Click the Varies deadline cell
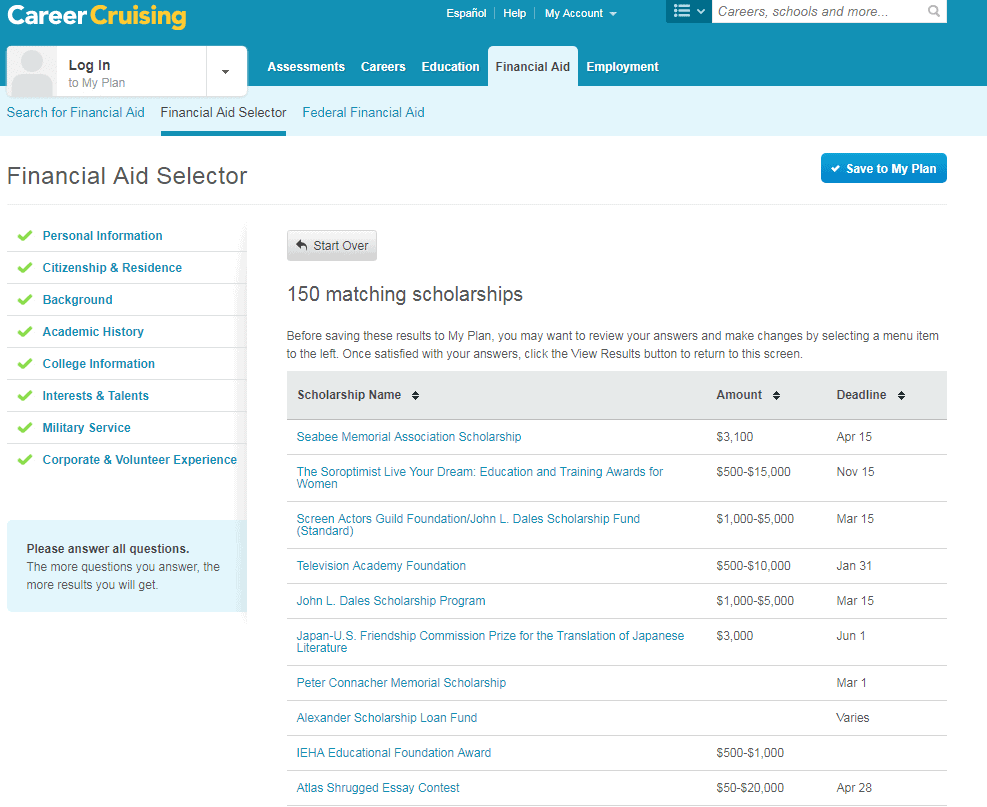 coord(852,718)
